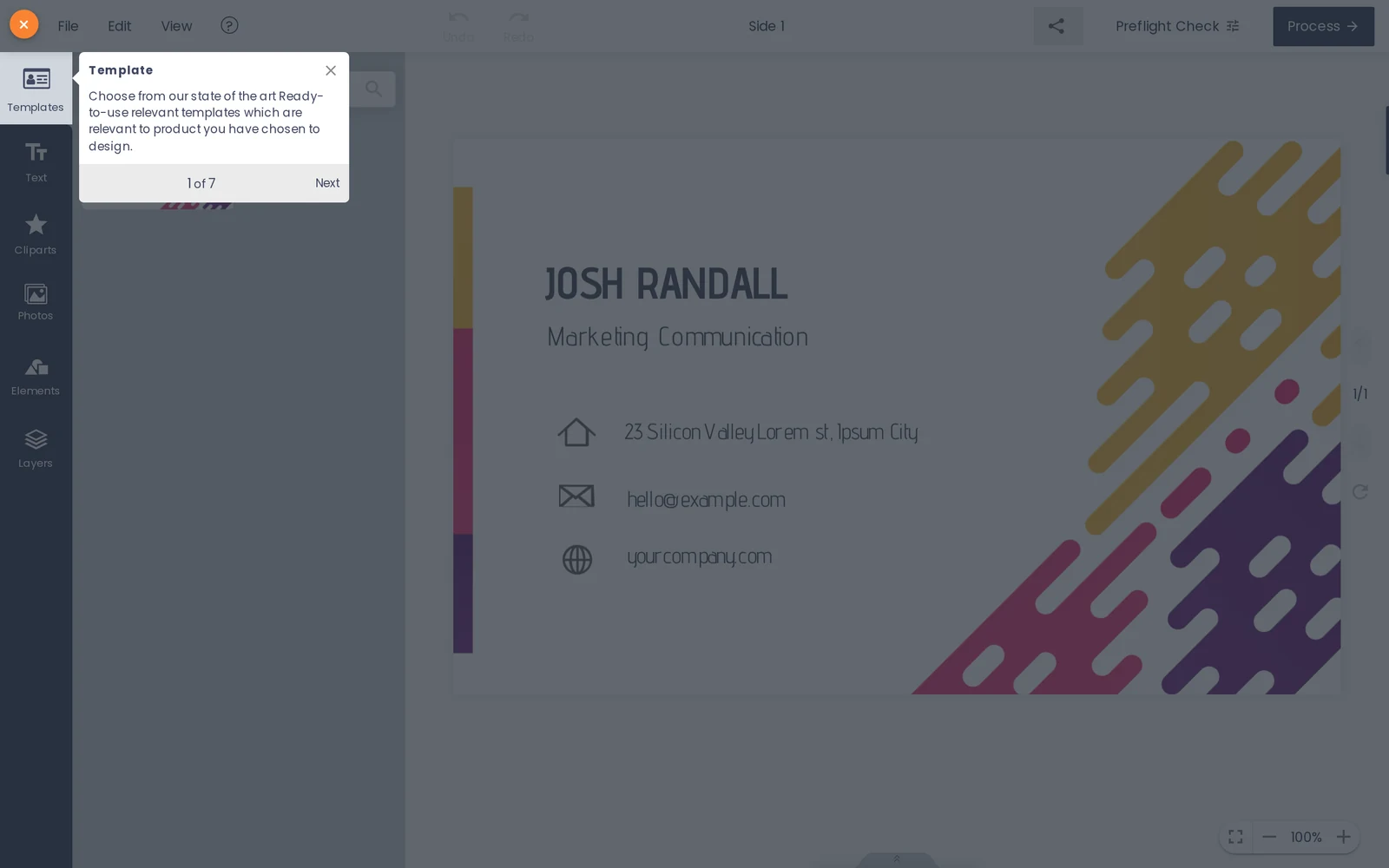Open the Edit menu
1389x868 pixels.
pos(120,26)
